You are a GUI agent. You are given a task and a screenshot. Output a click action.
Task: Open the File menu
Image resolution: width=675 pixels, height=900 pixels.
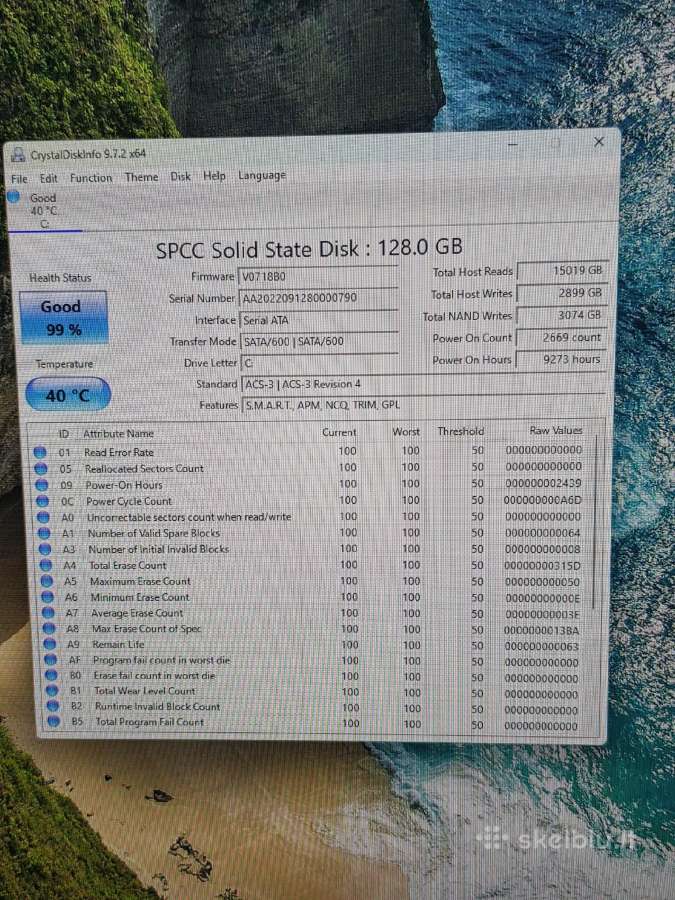(19, 179)
